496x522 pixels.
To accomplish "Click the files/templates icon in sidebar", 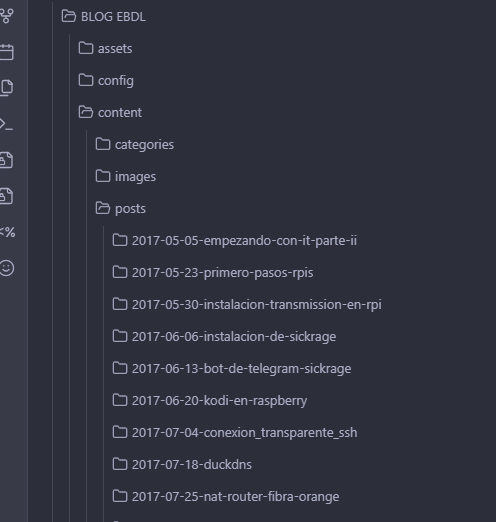I will pos(6,88).
